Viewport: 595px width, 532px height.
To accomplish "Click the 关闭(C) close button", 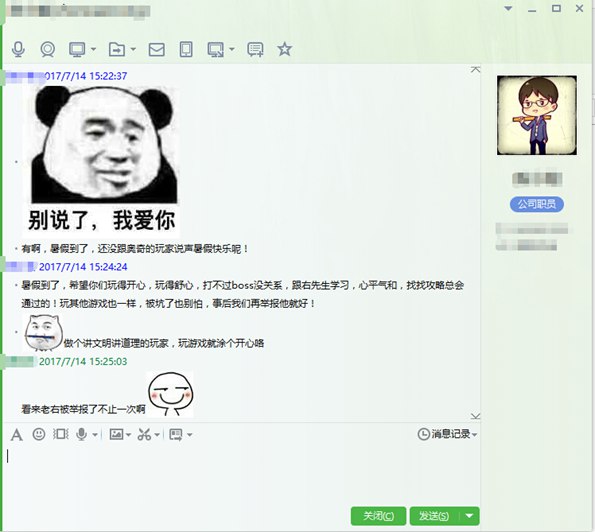I will [x=378, y=516].
